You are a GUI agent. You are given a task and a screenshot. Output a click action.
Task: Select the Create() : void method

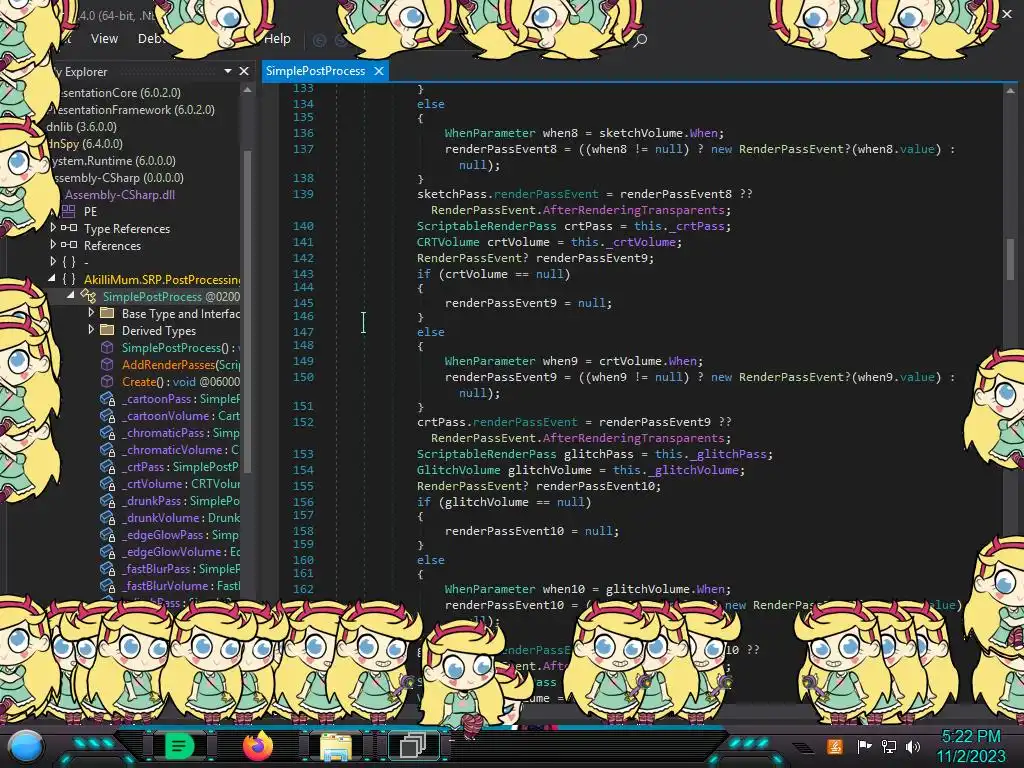click(180, 381)
